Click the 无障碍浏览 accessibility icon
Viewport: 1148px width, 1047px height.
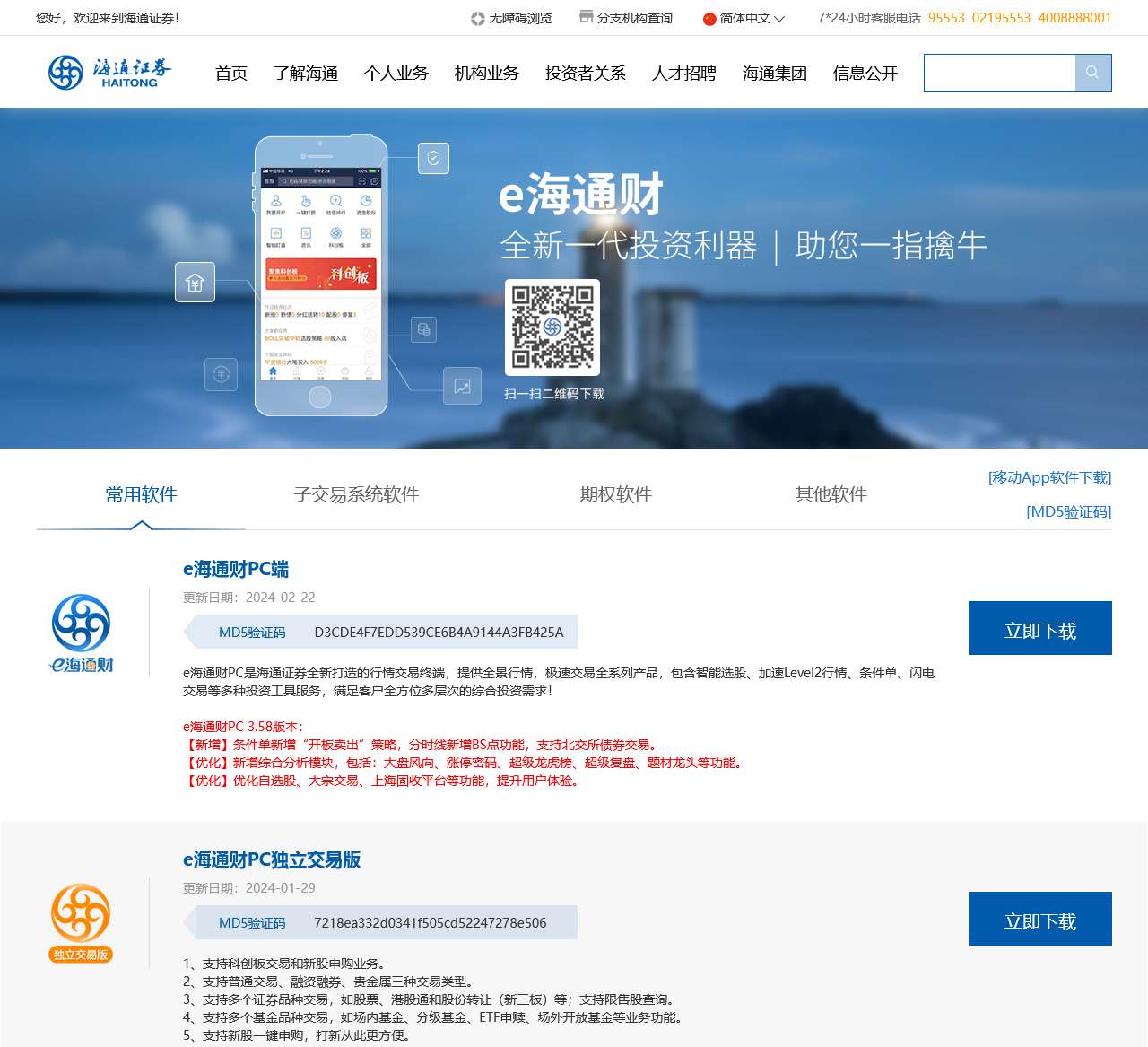(x=478, y=18)
